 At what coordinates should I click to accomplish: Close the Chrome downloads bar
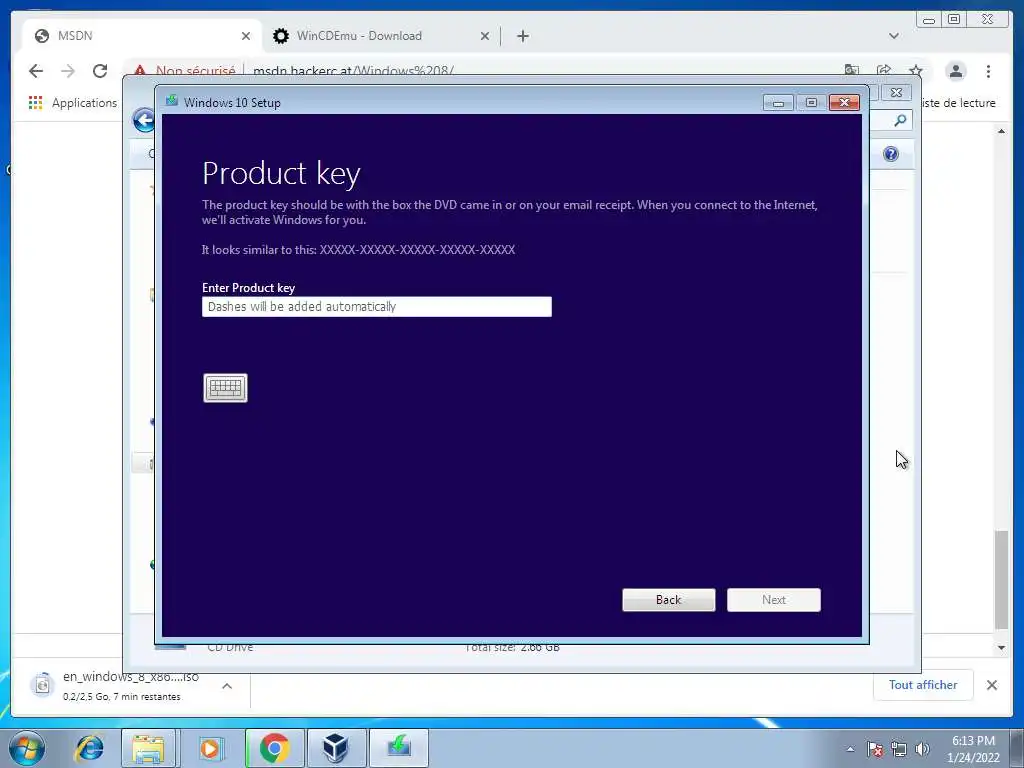[991, 685]
